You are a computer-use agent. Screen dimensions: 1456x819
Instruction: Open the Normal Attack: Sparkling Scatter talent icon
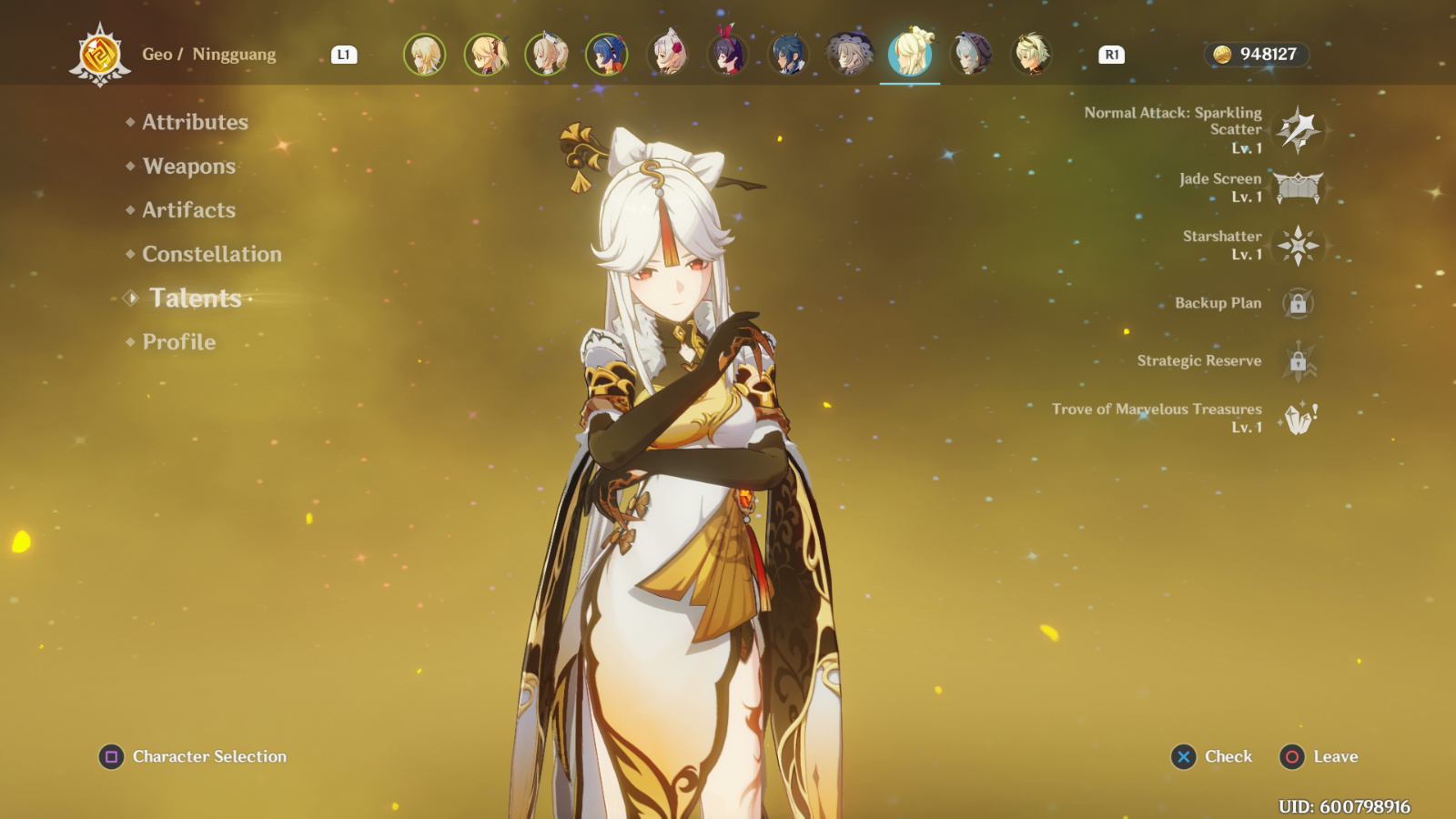1298,129
